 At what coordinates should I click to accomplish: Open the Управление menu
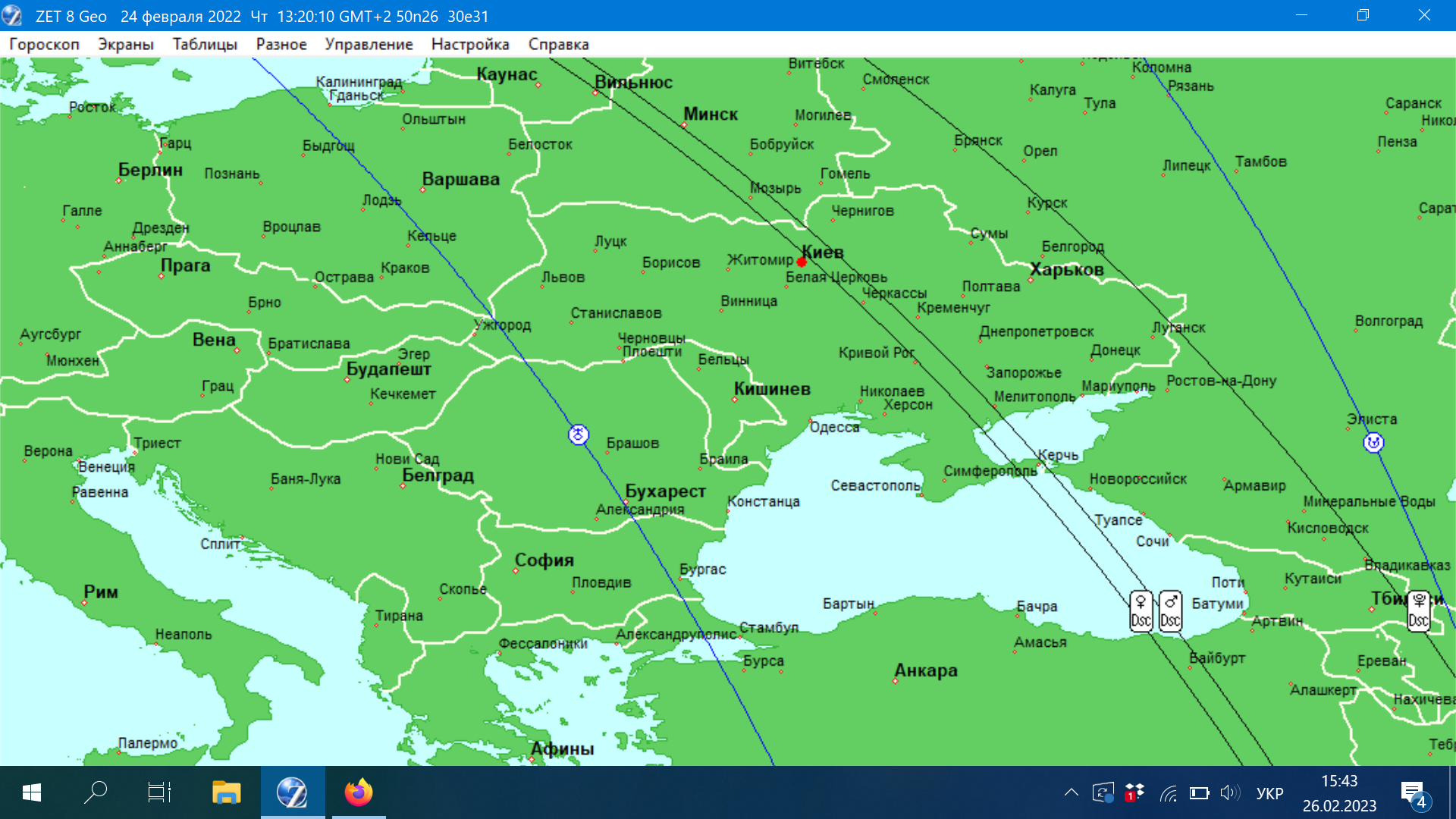tap(369, 44)
